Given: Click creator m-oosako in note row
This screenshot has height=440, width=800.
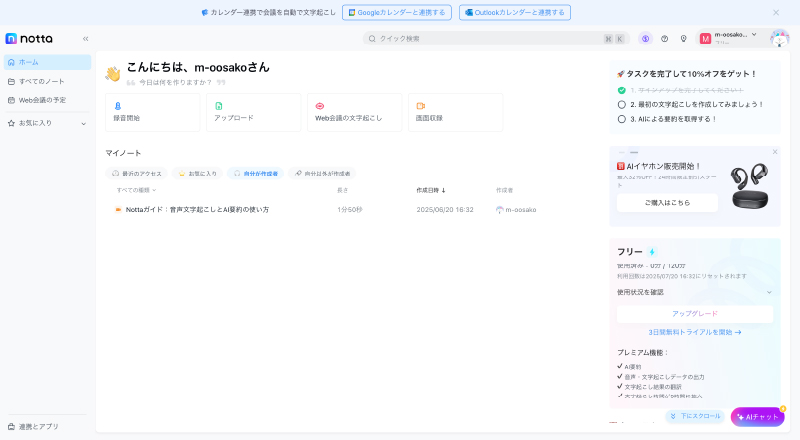Looking at the screenshot, I should [516, 210].
